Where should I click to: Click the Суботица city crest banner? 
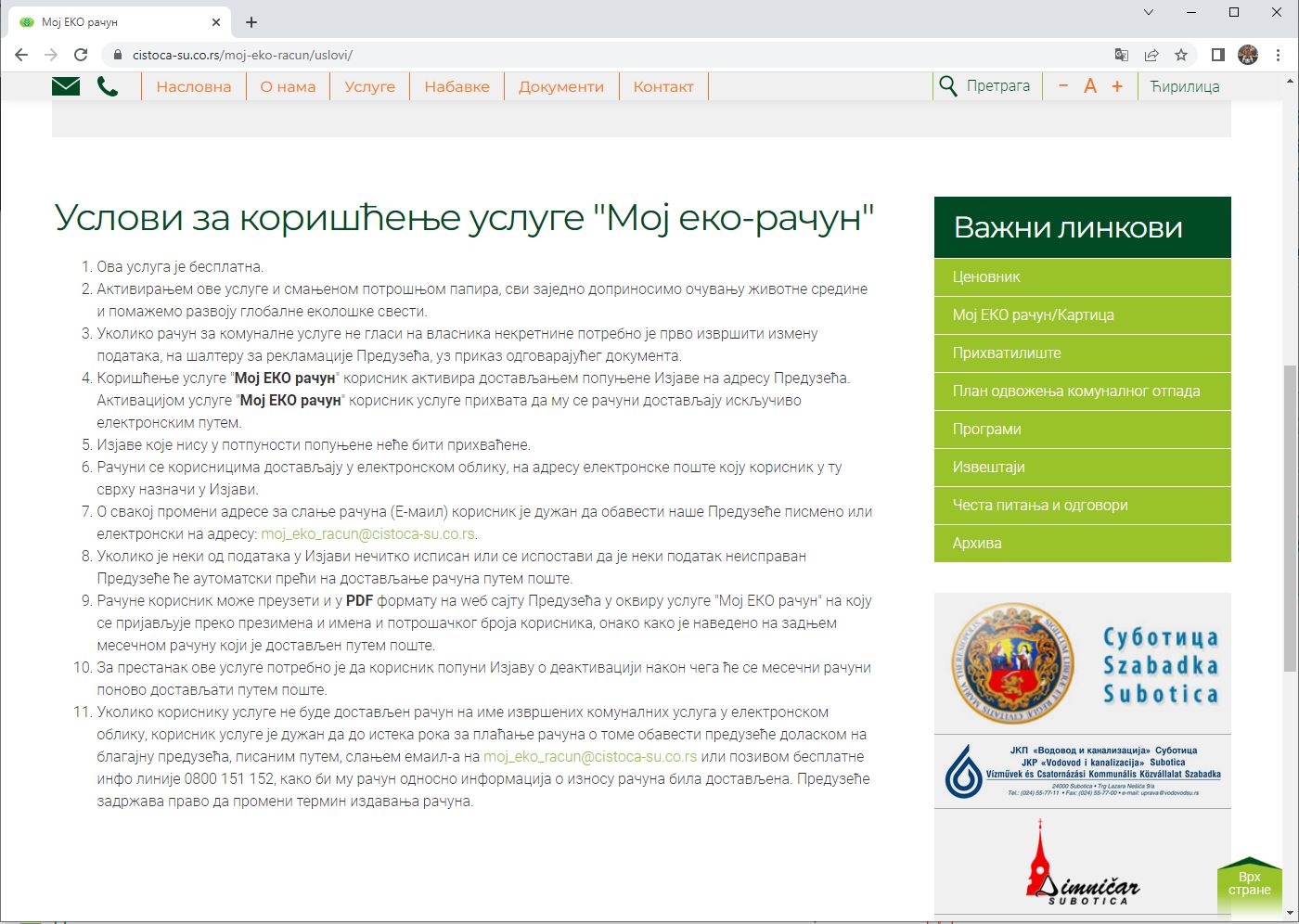click(1082, 664)
